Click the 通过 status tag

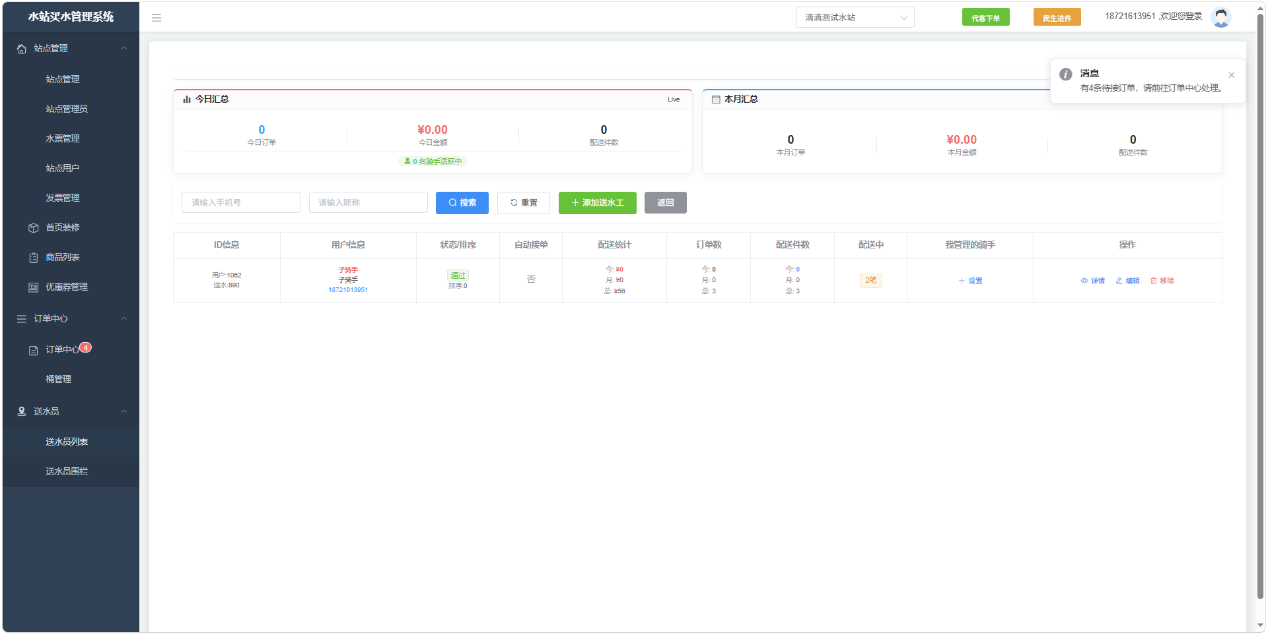click(x=458, y=275)
